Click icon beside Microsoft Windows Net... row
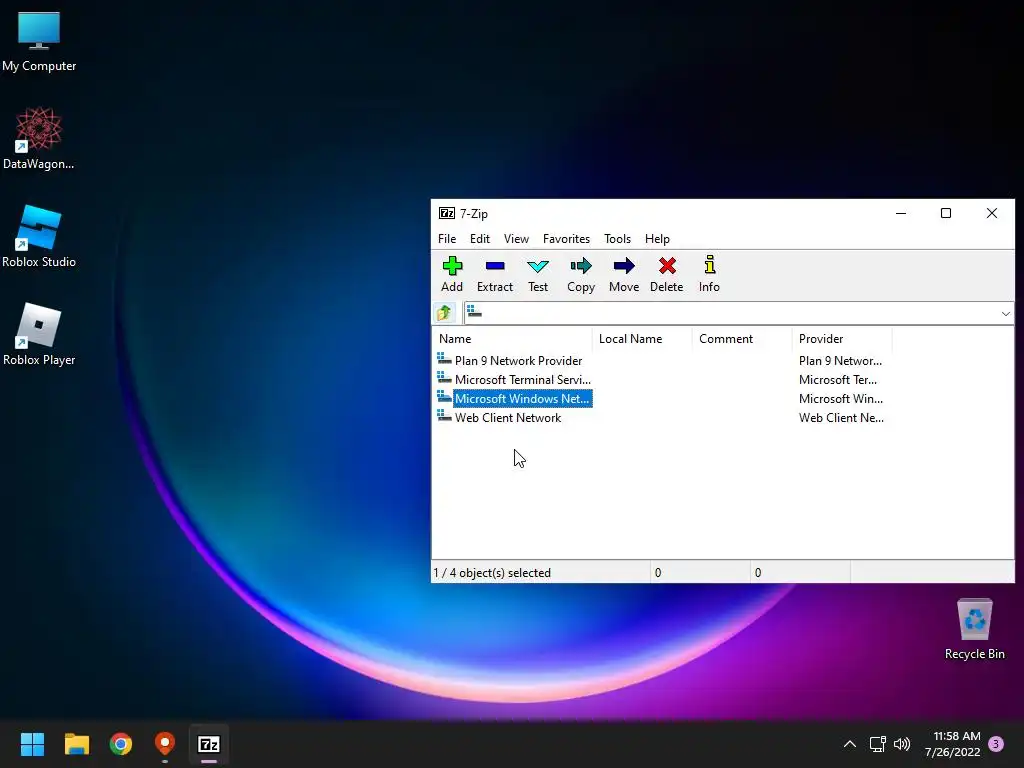 pos(444,397)
